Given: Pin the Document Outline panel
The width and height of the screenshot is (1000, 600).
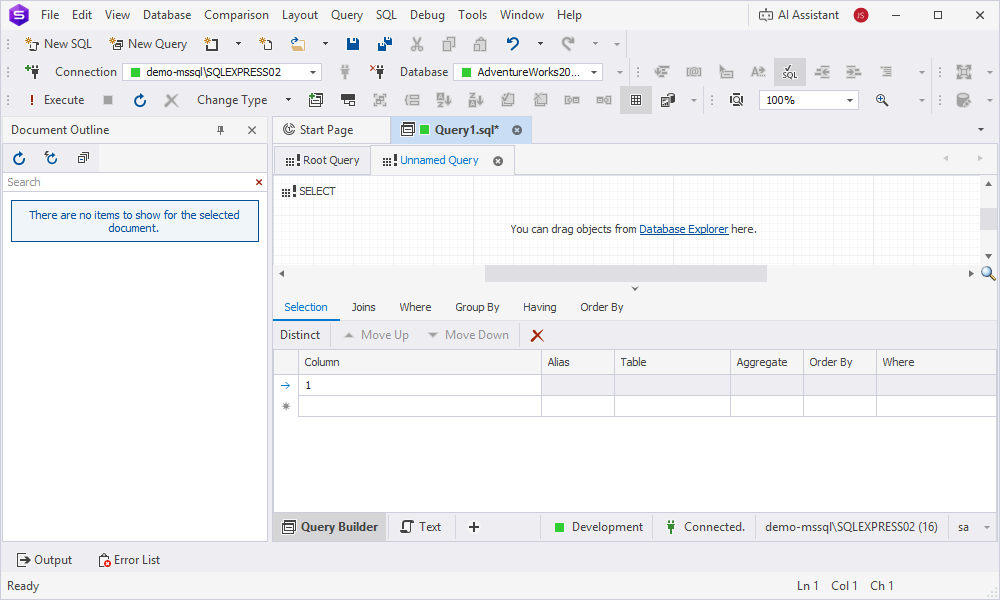Looking at the screenshot, I should click(221, 130).
